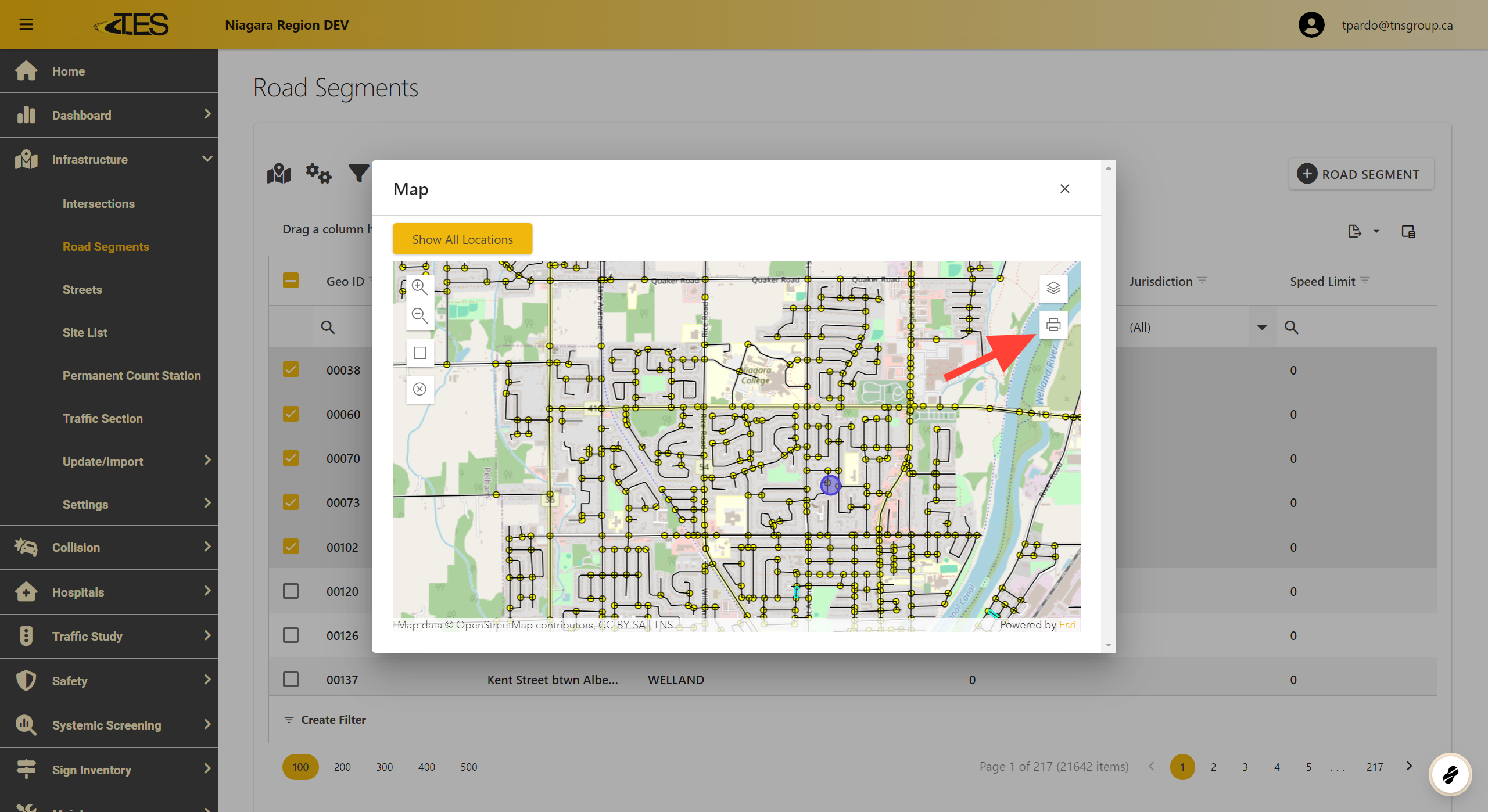Check the row 00137 checkbox
1488x812 pixels.
pos(291,680)
